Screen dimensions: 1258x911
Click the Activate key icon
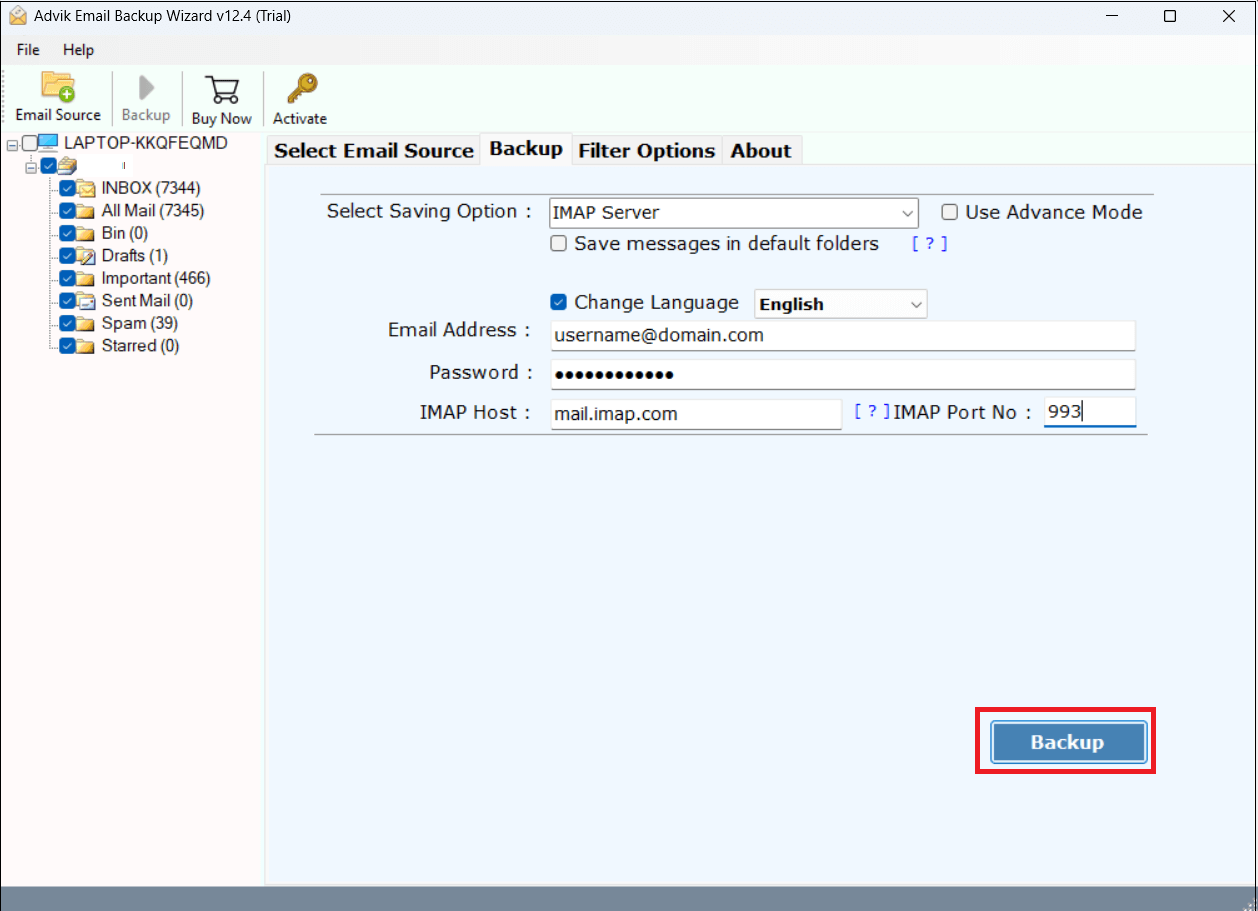(301, 88)
